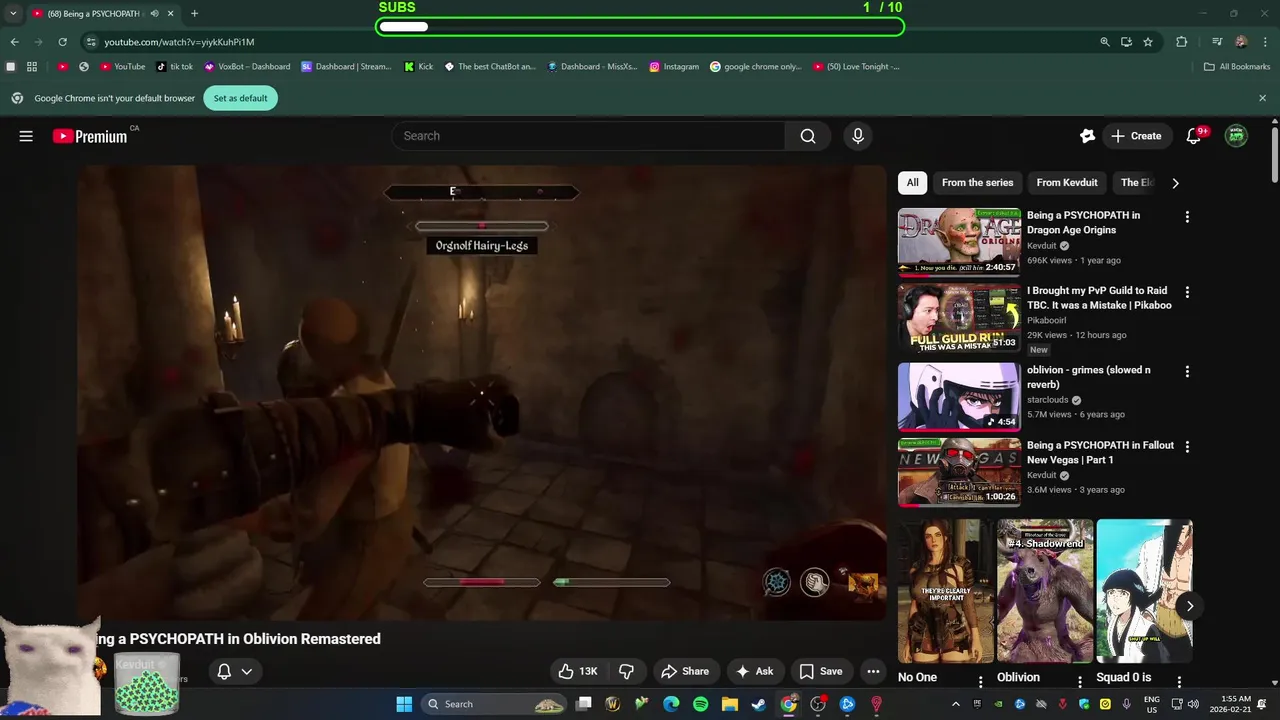Go back in browser history
1280x720 pixels.
coord(14,42)
